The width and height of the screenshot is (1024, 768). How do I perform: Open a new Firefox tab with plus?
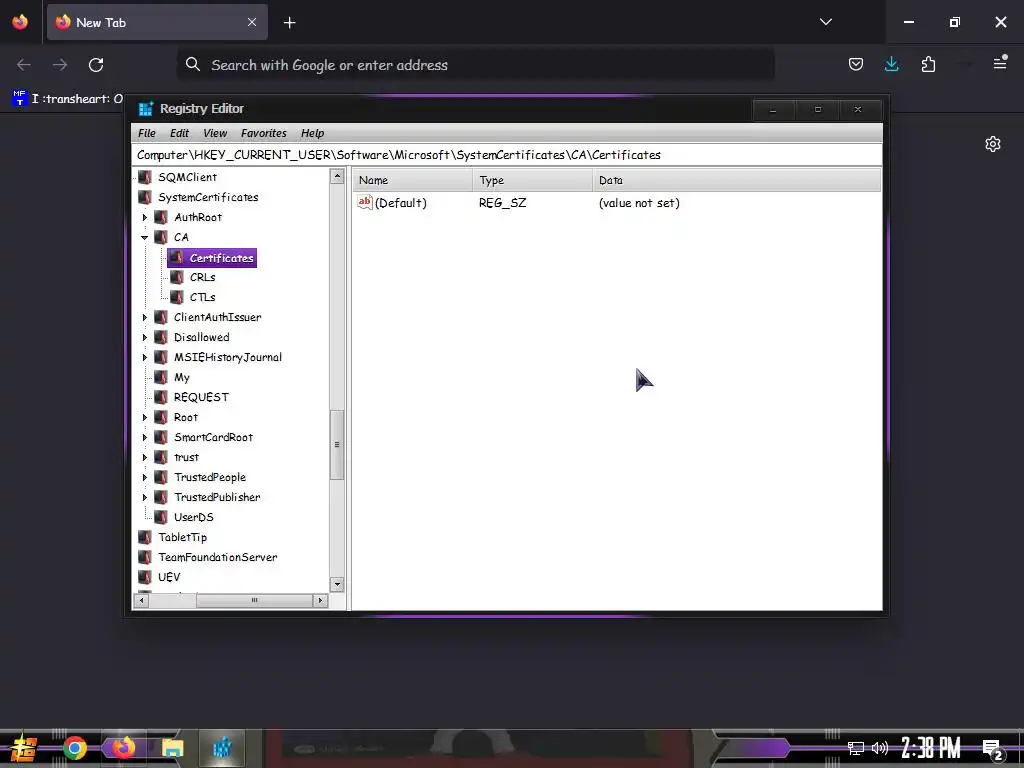(x=289, y=23)
